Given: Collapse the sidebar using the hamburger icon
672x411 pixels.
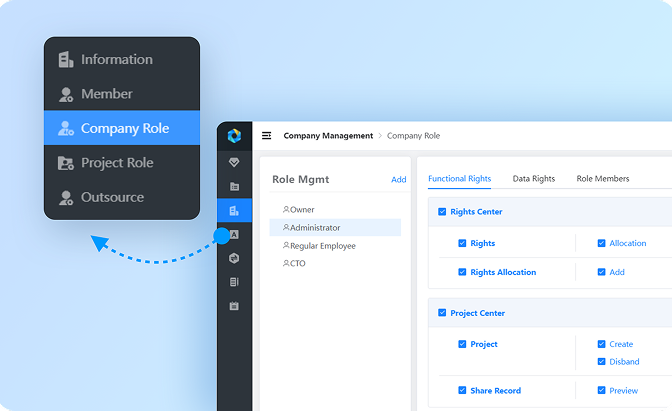Looking at the screenshot, I should (267, 136).
